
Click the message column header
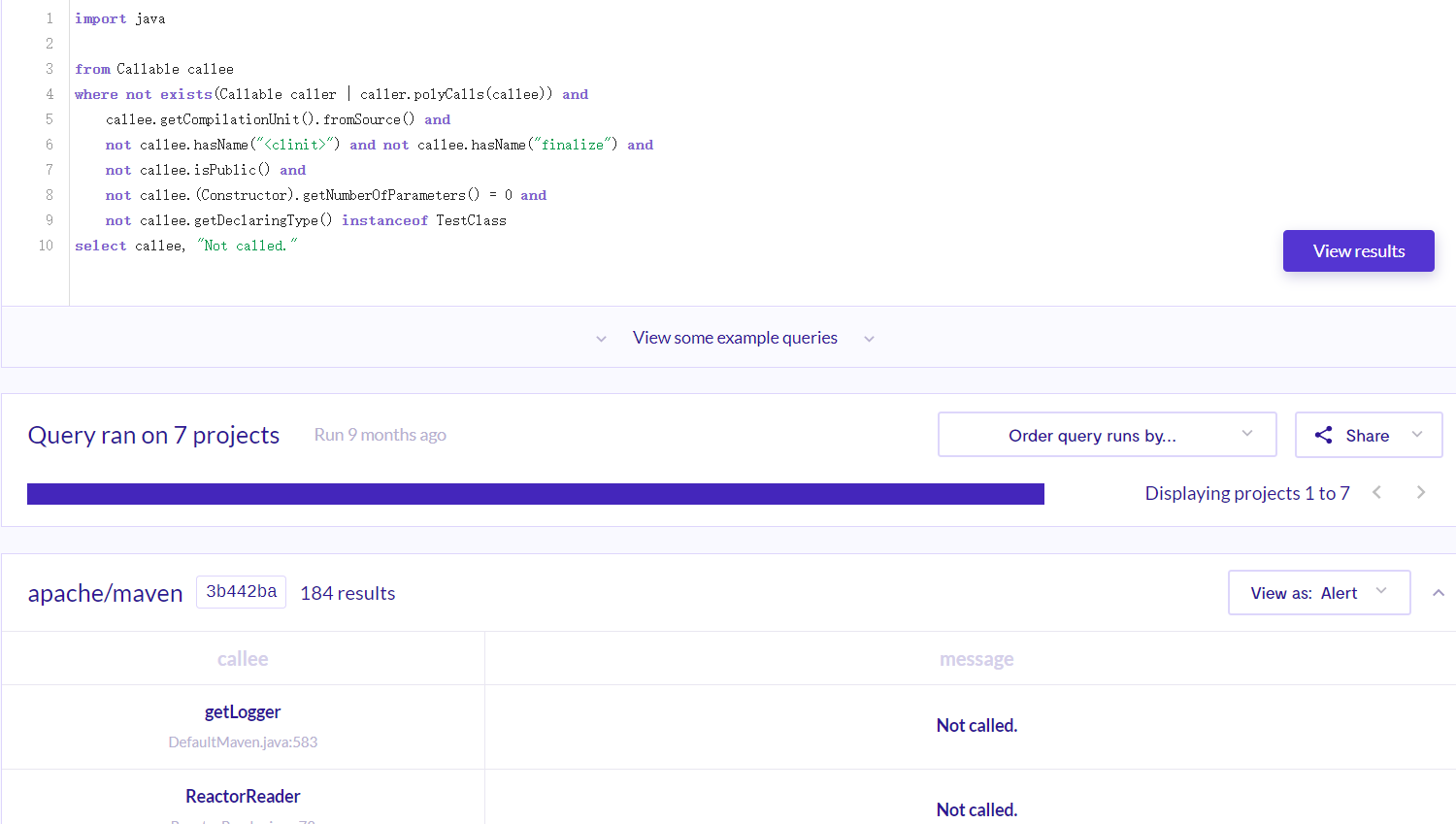pos(976,659)
